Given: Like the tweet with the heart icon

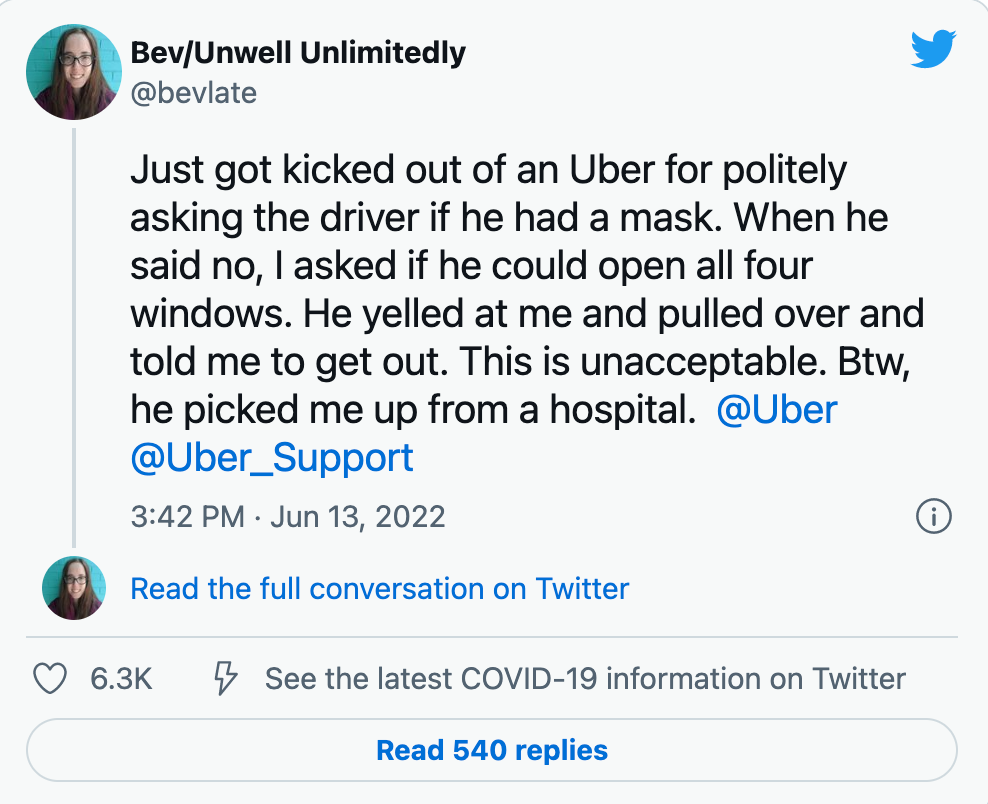Looking at the screenshot, I should click(x=50, y=679).
